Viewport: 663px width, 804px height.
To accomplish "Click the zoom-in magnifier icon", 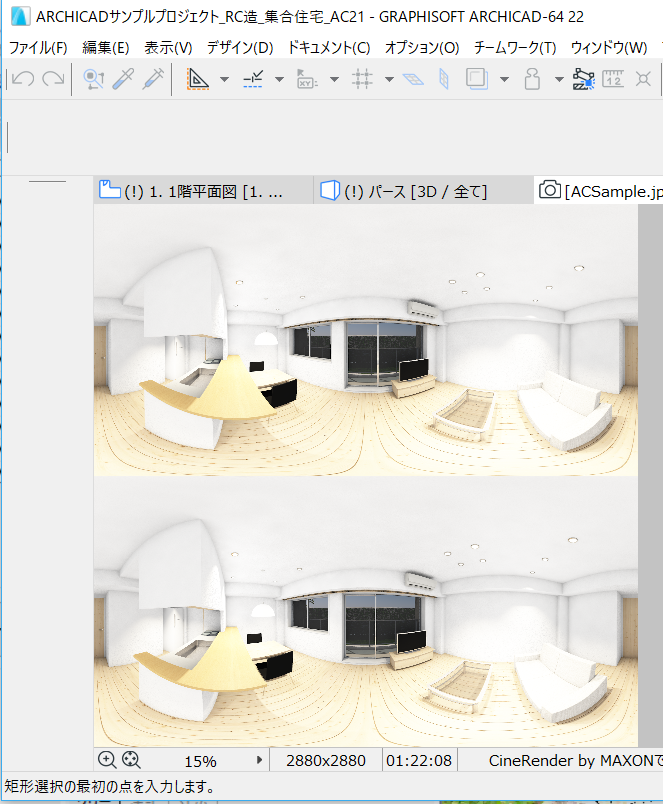I will pyautogui.click(x=107, y=759).
